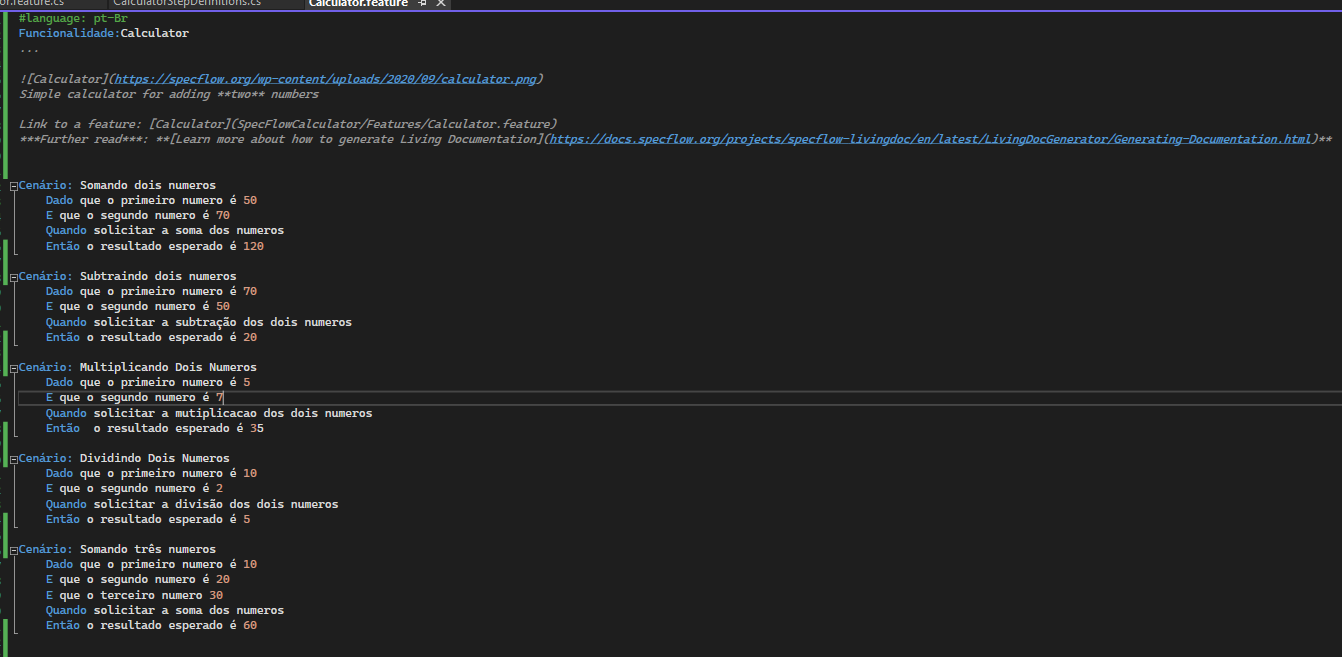Image resolution: width=1342 pixels, height=657 pixels.
Task: Click 'E que o segundo numero é 2'
Action: [x=135, y=488]
